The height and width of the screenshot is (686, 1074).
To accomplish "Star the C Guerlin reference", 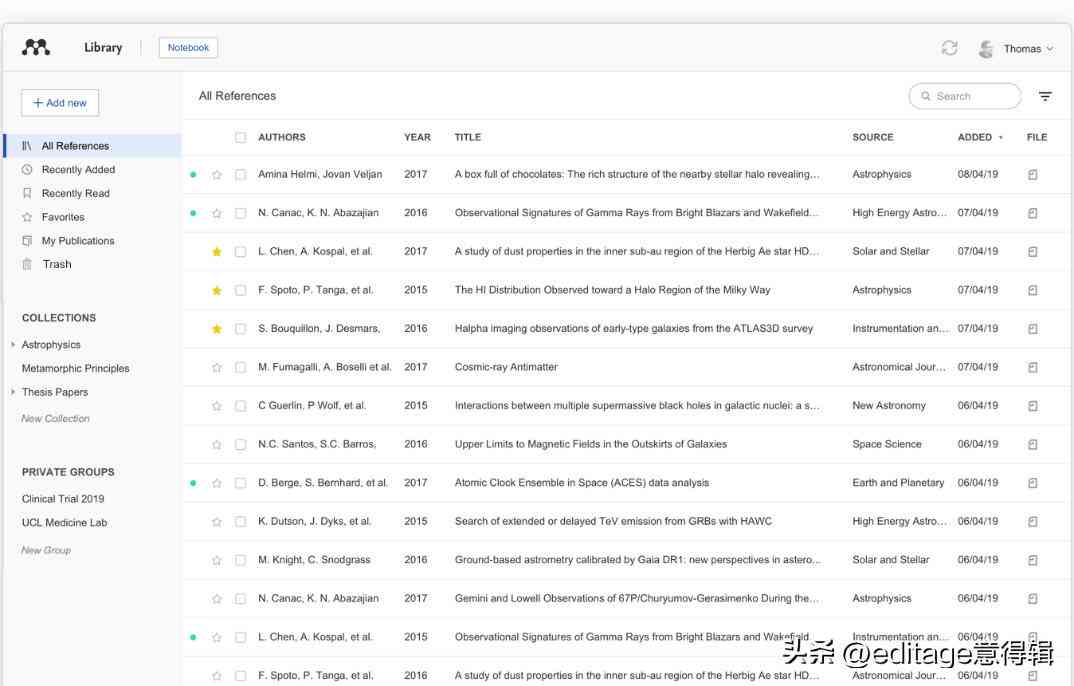I will tap(217, 406).
